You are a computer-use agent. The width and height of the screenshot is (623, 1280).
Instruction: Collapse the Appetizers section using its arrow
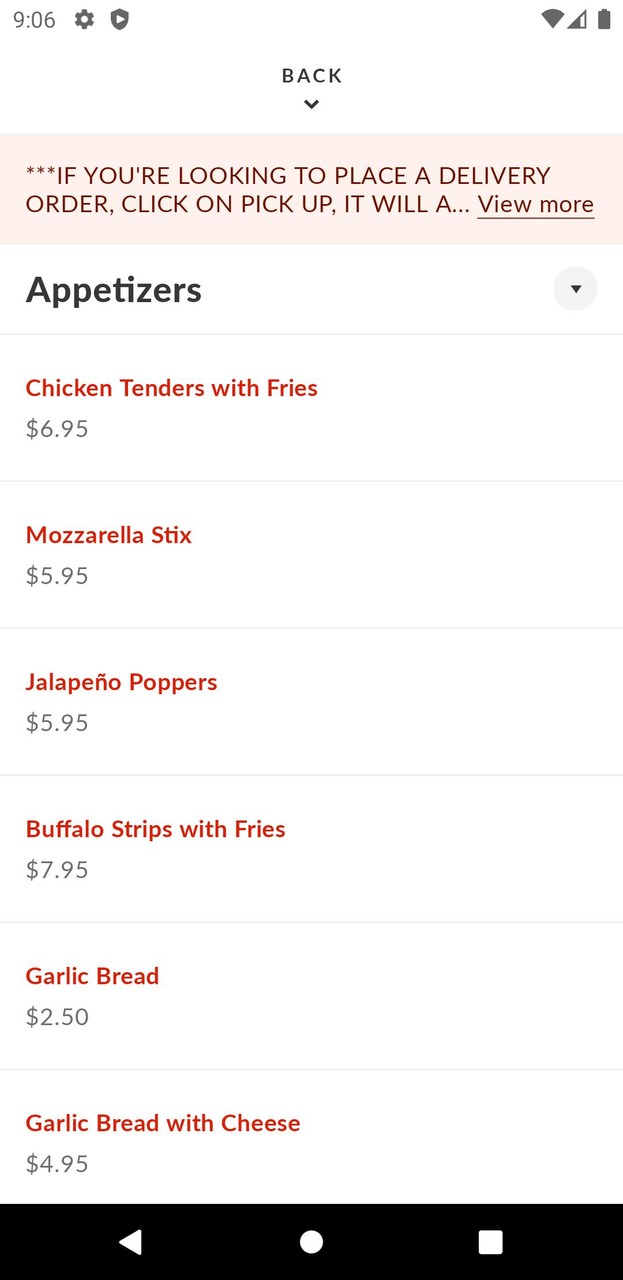point(575,289)
